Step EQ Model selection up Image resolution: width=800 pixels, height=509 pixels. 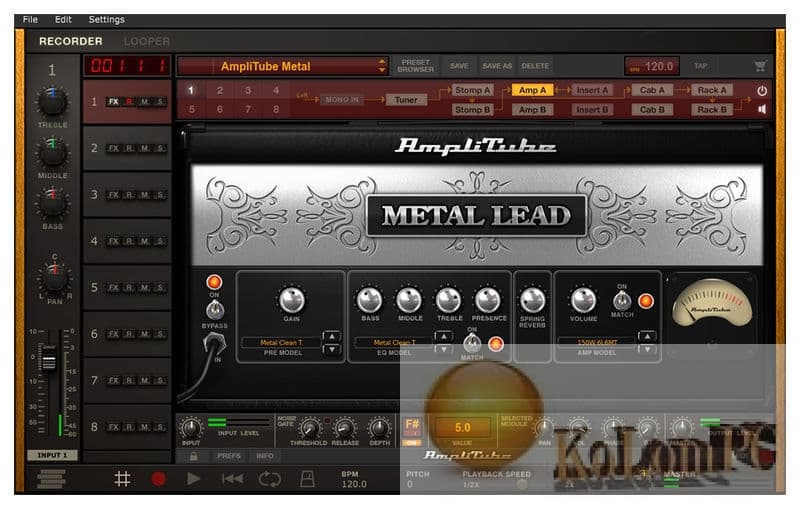(443, 336)
